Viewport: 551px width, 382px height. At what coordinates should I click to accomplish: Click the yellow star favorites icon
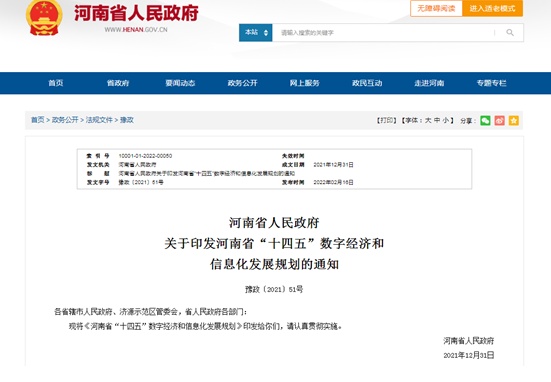coord(514,121)
